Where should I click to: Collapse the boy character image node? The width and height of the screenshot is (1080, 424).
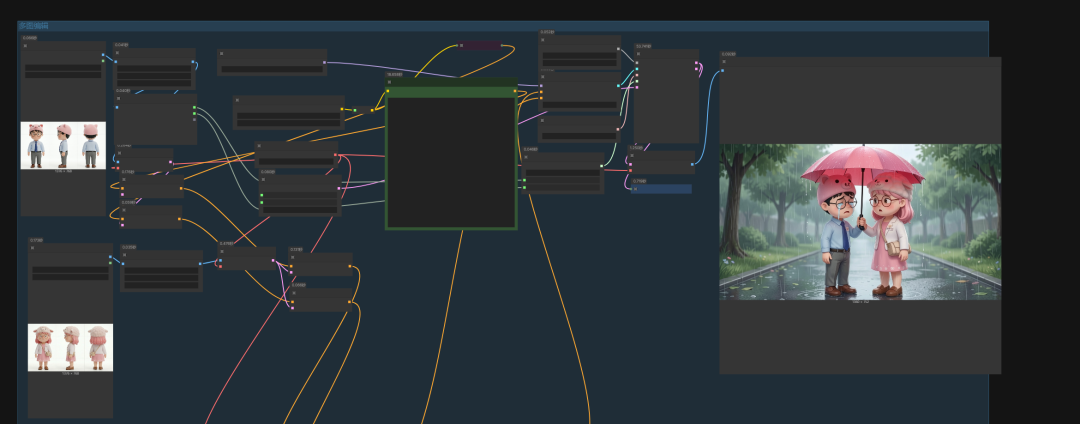[26, 46]
